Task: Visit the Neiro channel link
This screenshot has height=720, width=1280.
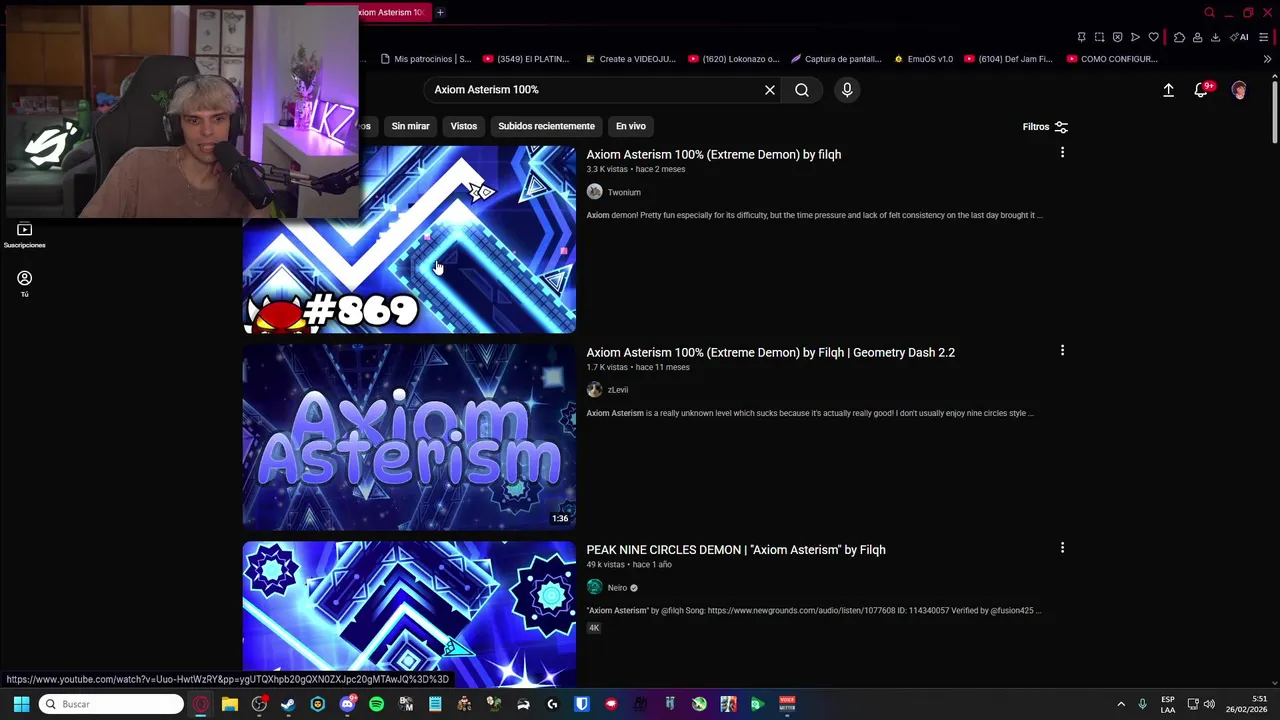Action: point(617,588)
